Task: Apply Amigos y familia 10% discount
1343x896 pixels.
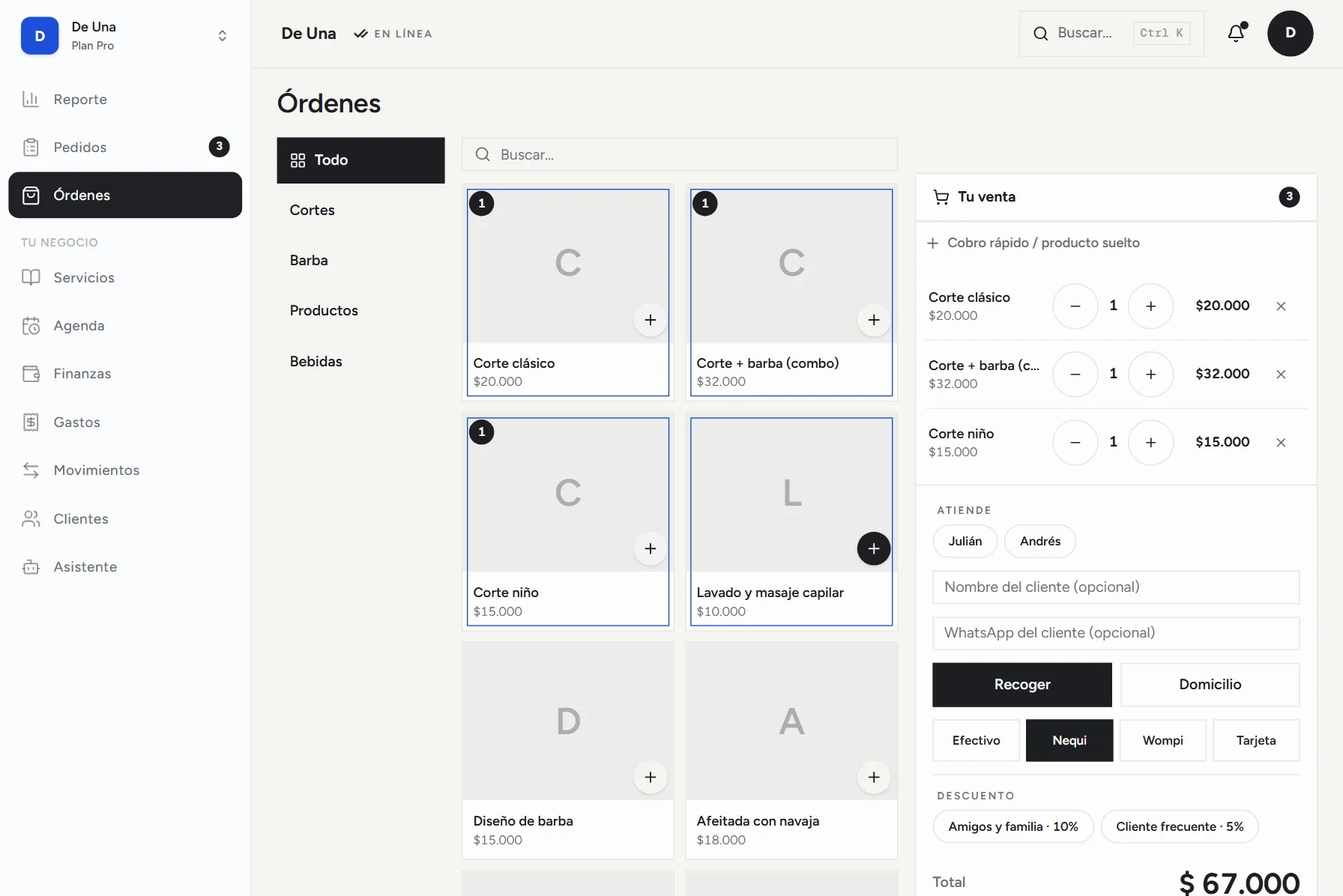Action: point(1013,826)
